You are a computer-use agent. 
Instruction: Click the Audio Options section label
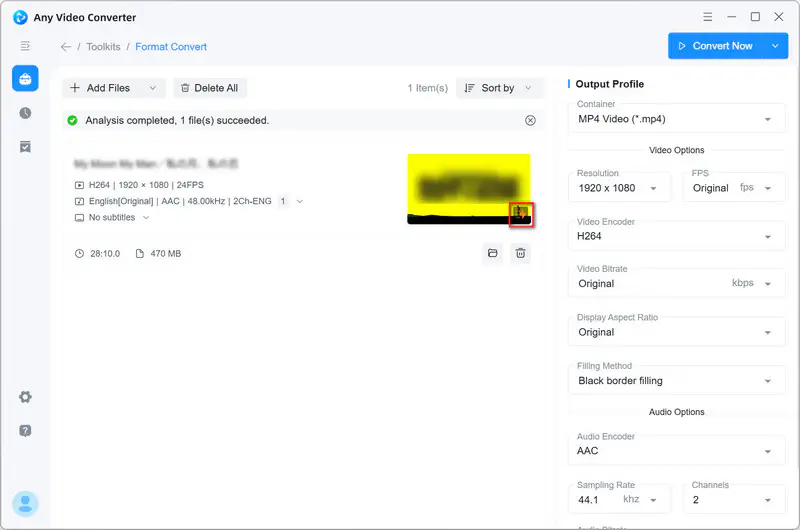677,412
